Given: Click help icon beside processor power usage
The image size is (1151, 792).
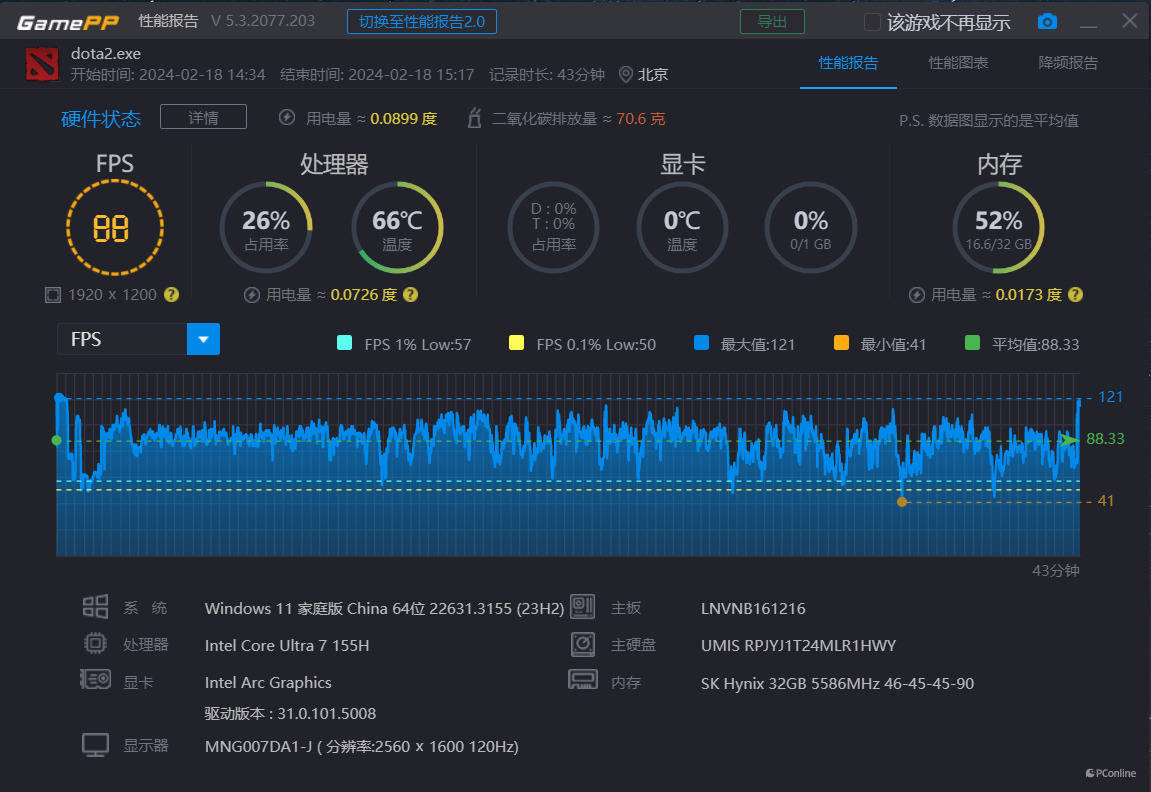Looking at the screenshot, I should point(410,294).
